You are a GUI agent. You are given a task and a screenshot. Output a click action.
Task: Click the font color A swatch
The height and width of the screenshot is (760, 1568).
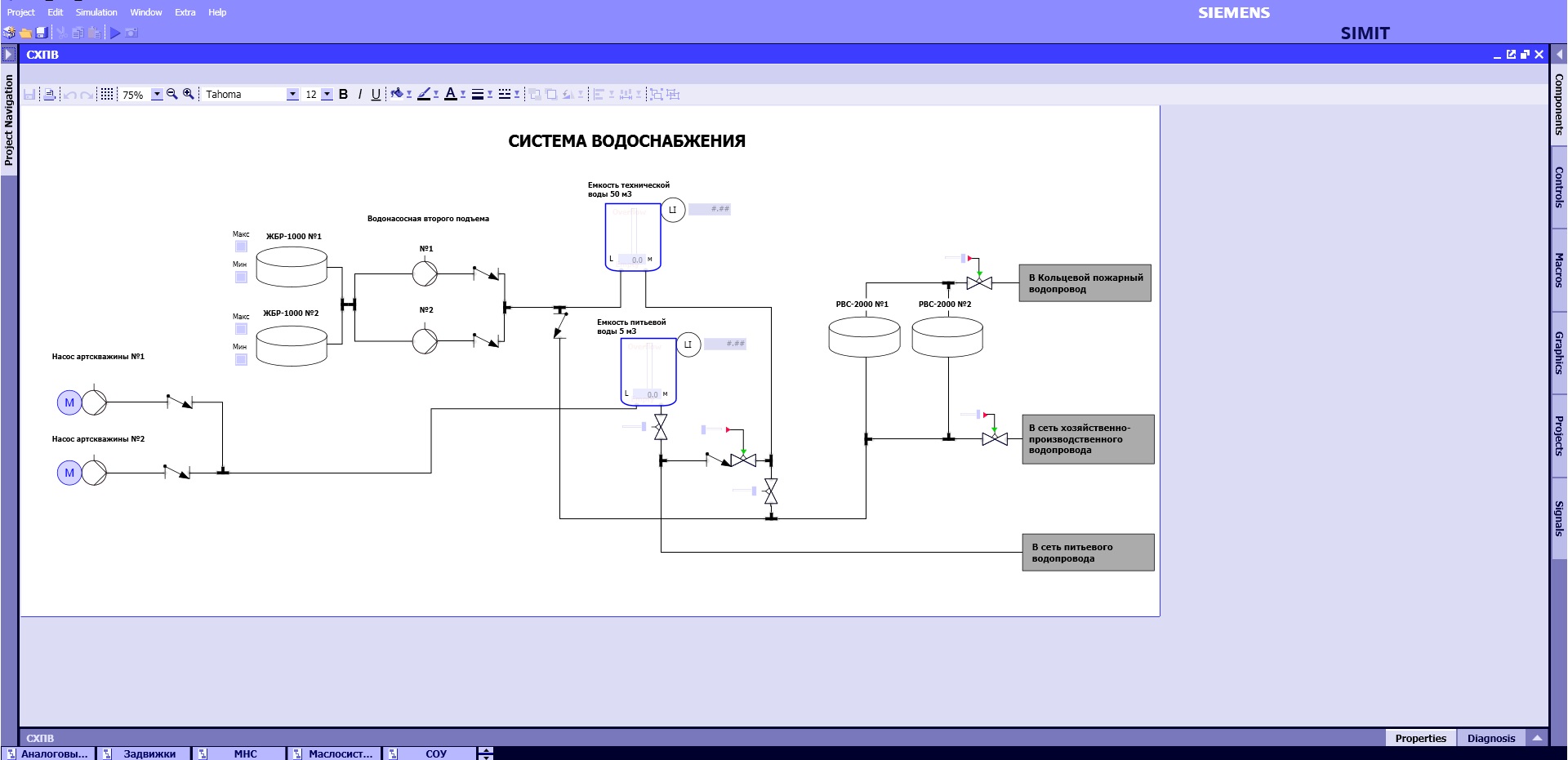click(x=450, y=94)
